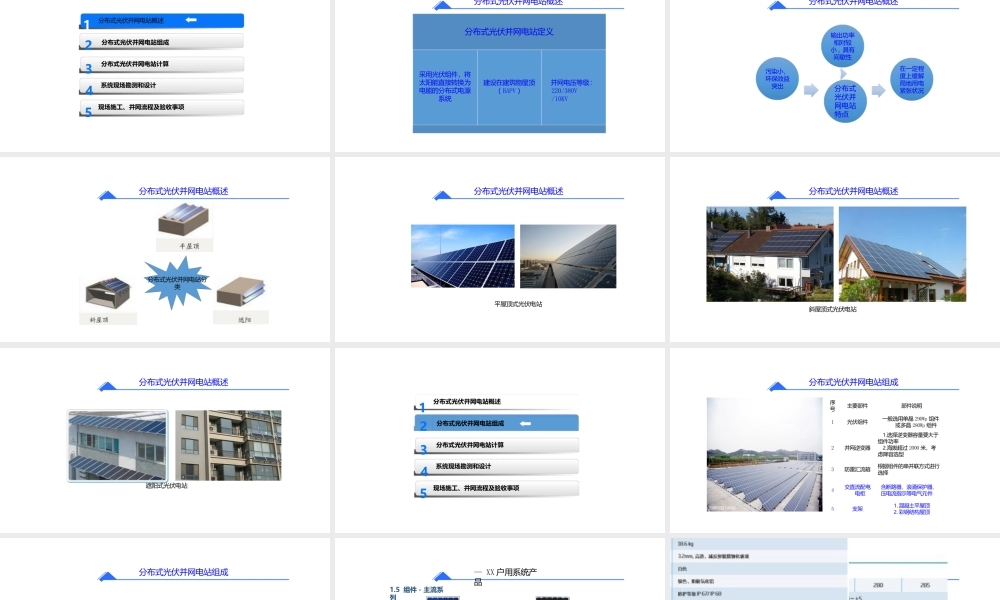Select item 5 现场施工、并网流程及验收事项 in second agenda slide
This screenshot has width=1000, height=600.
click(x=497, y=488)
